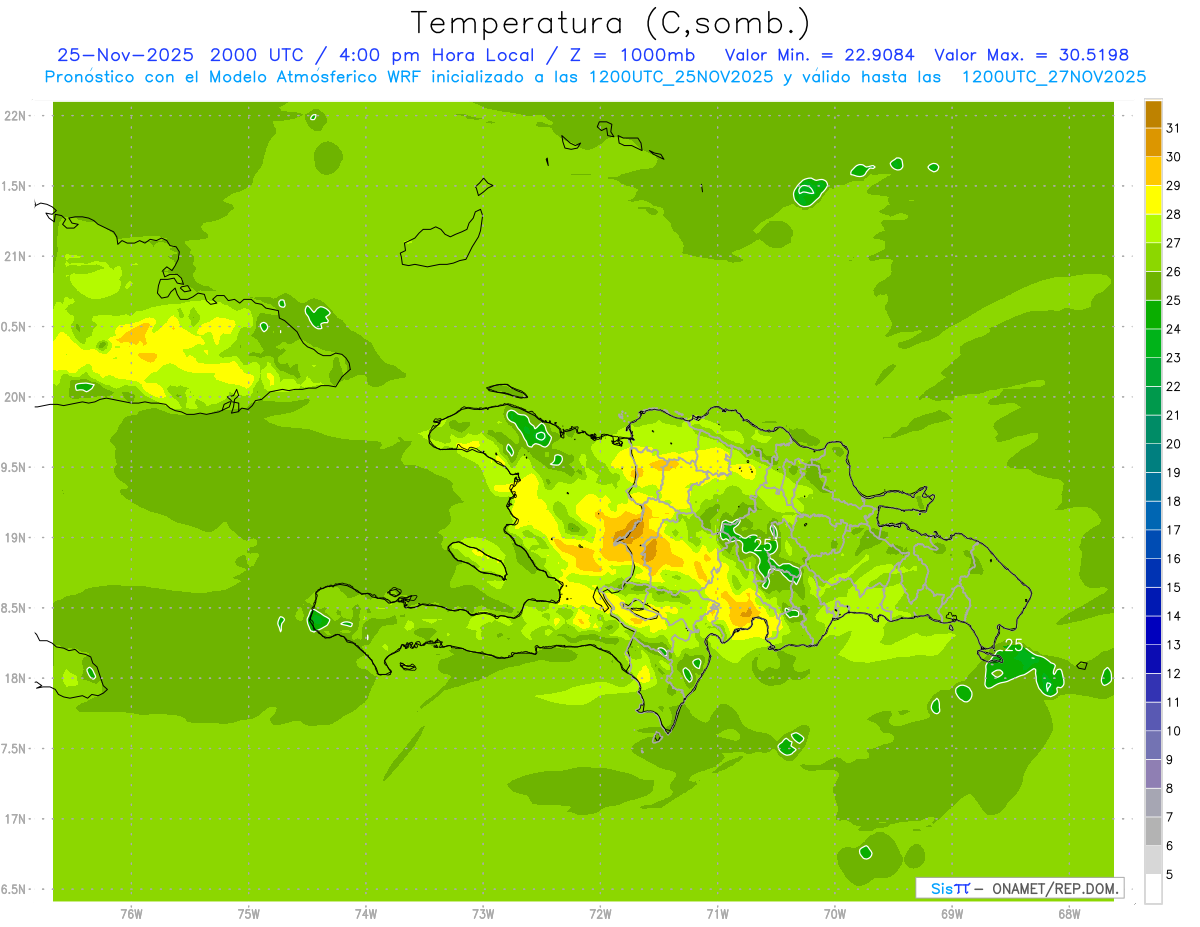Click the '76W' longitude axis label
The height and width of the screenshot is (927, 1200).
pos(131,915)
